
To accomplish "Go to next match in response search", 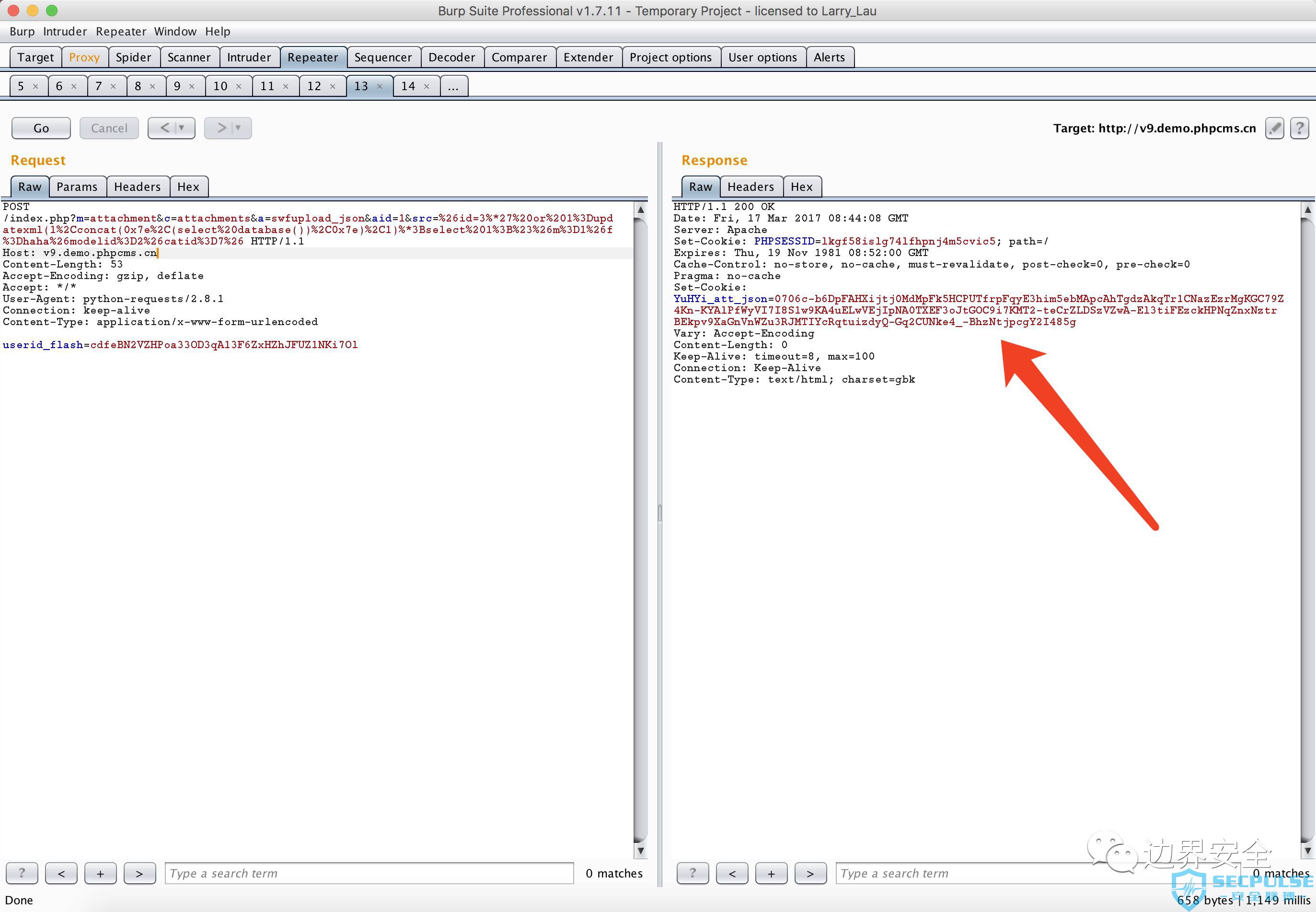I will (x=810, y=873).
